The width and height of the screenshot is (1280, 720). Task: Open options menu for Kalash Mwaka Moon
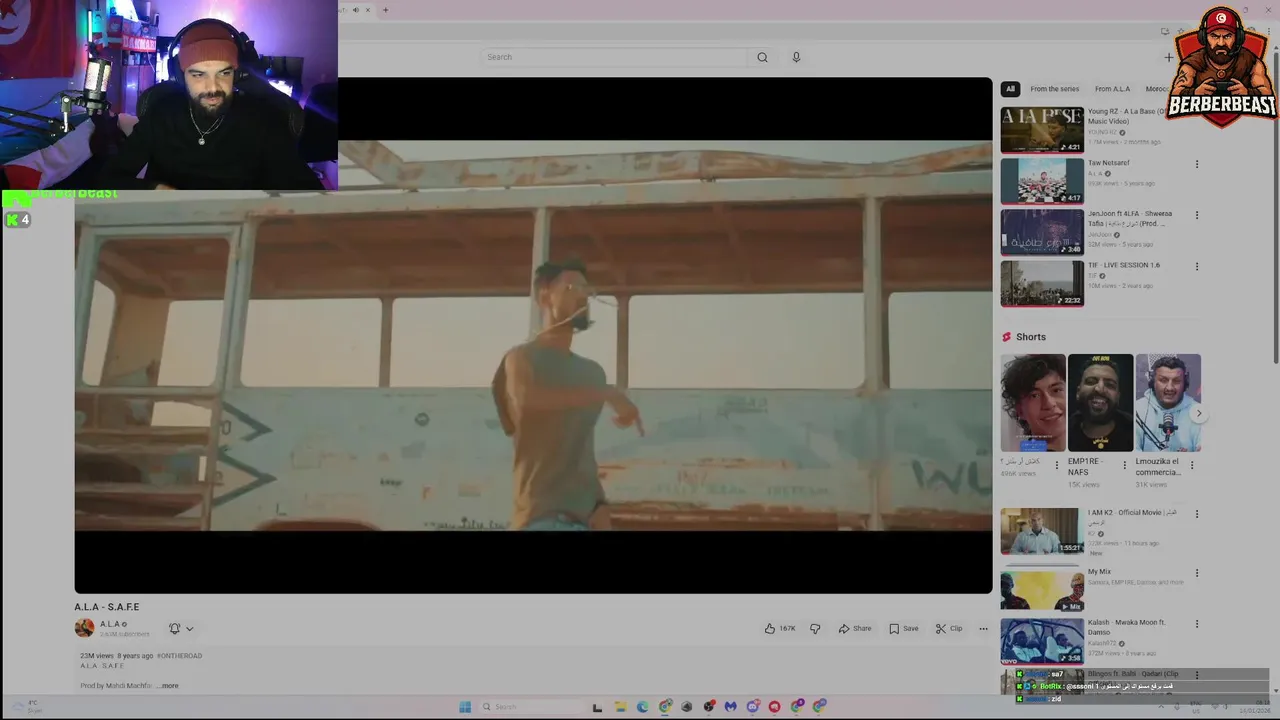coord(1197,624)
